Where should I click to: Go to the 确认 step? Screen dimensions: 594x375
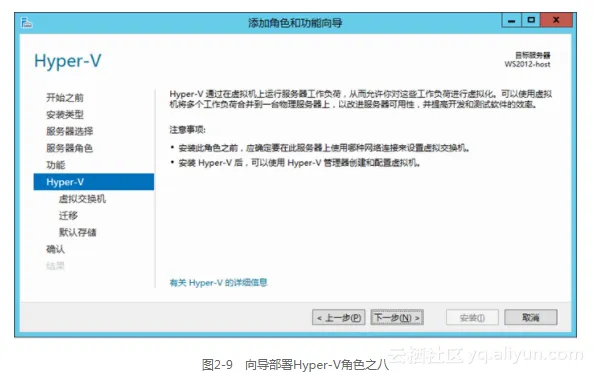coord(56,249)
